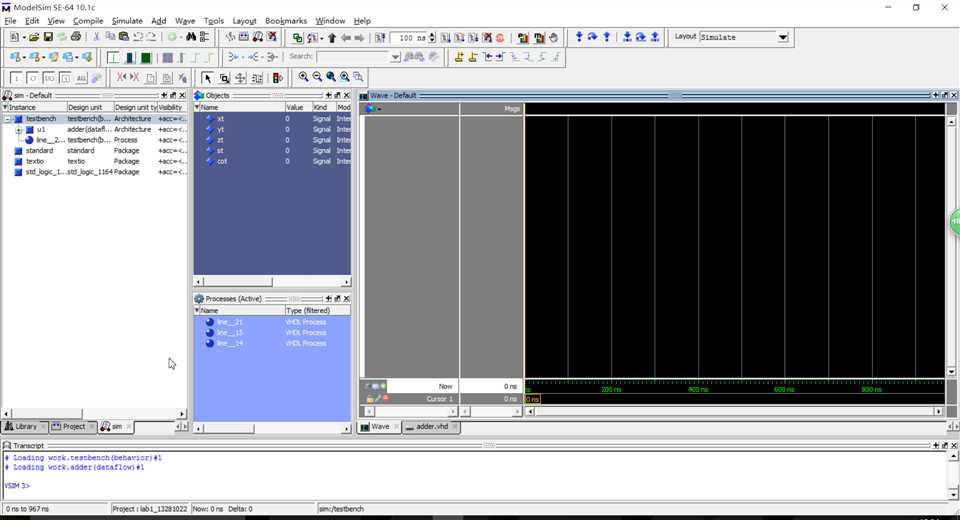This screenshot has width=960, height=520.
Task: Click the Run All icon
Action: (473, 38)
